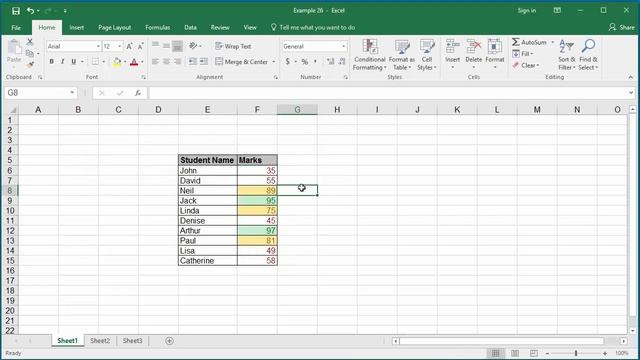
Task: Open the Sheet3 worksheet tab
Action: point(132,341)
